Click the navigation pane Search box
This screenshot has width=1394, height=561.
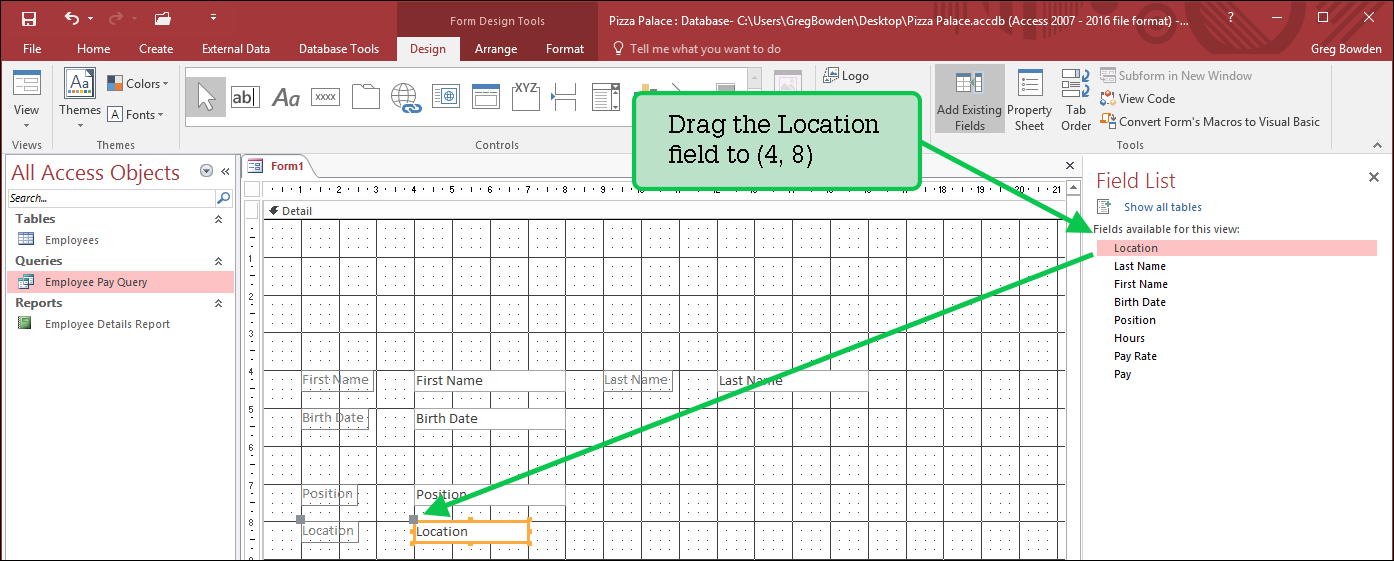pyautogui.click(x=112, y=198)
